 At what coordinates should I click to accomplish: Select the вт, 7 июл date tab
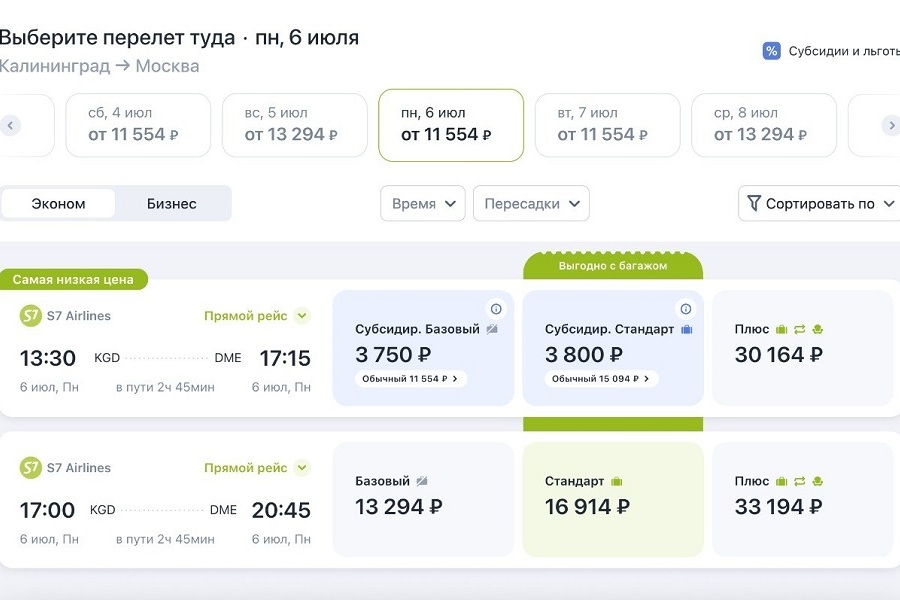click(x=607, y=125)
